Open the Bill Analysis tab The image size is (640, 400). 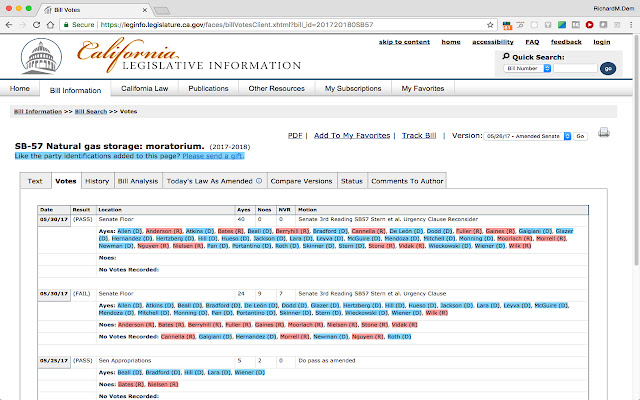(138, 181)
